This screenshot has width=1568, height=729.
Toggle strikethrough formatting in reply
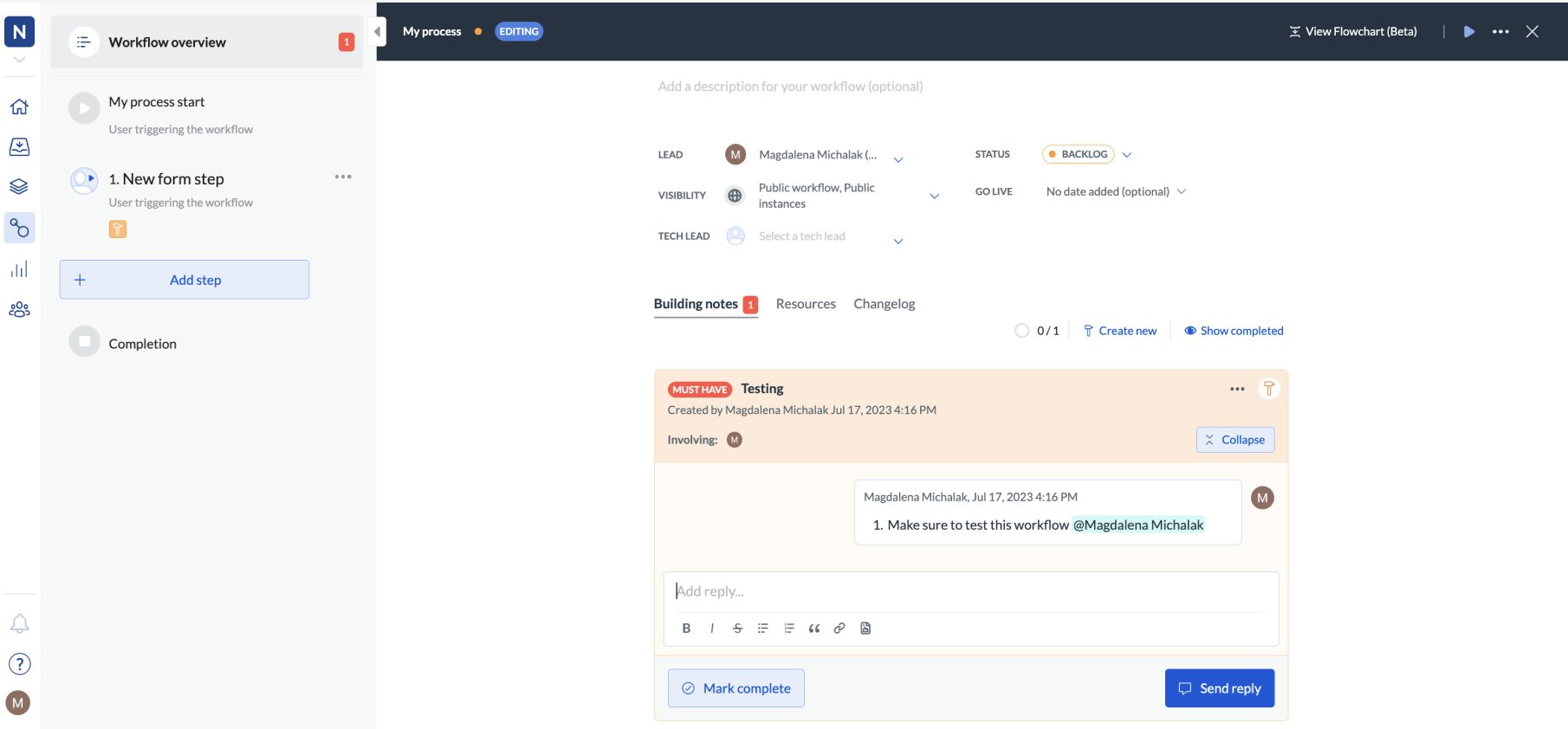tap(737, 629)
